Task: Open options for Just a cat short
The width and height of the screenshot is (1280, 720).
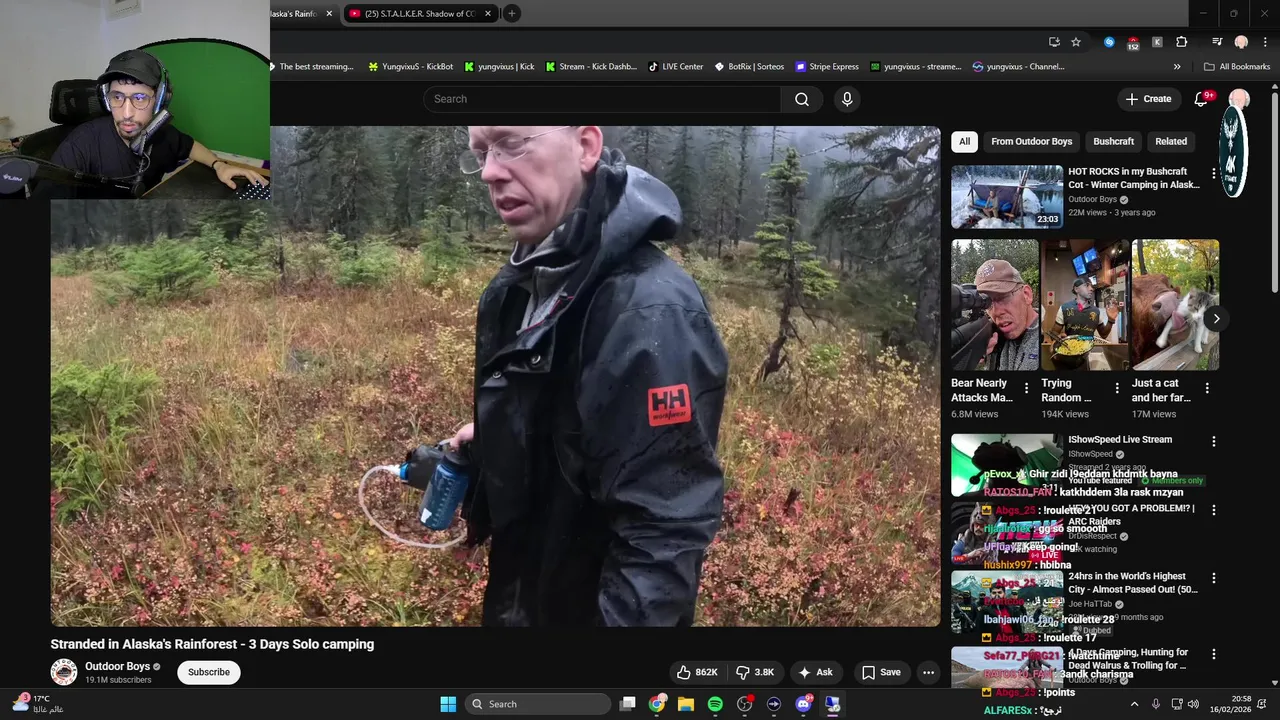Action: [1207, 388]
